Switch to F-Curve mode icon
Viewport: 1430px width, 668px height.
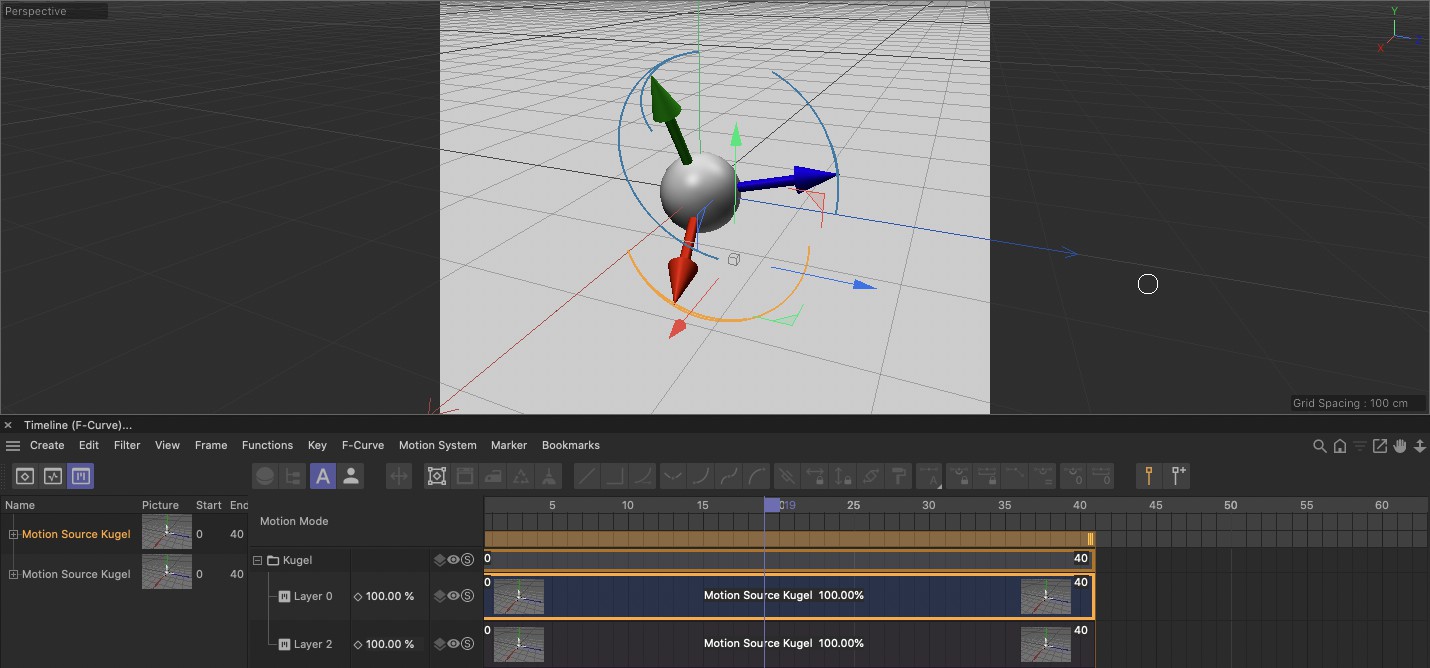[x=53, y=476]
